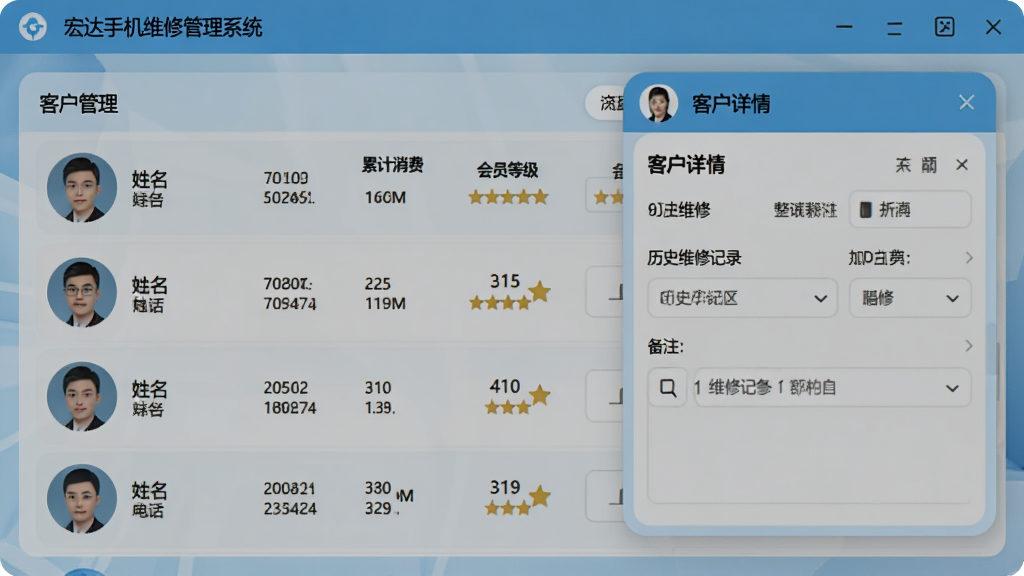The width and height of the screenshot is (1024, 576).
Task: Open the dropdown below 加D立费
Action: (x=910, y=298)
